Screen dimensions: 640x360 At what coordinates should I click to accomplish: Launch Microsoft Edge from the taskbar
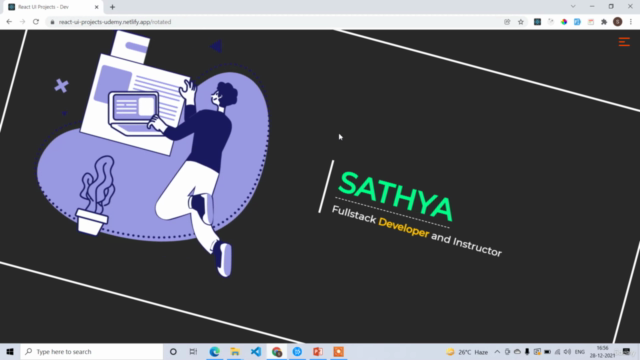pos(214,351)
